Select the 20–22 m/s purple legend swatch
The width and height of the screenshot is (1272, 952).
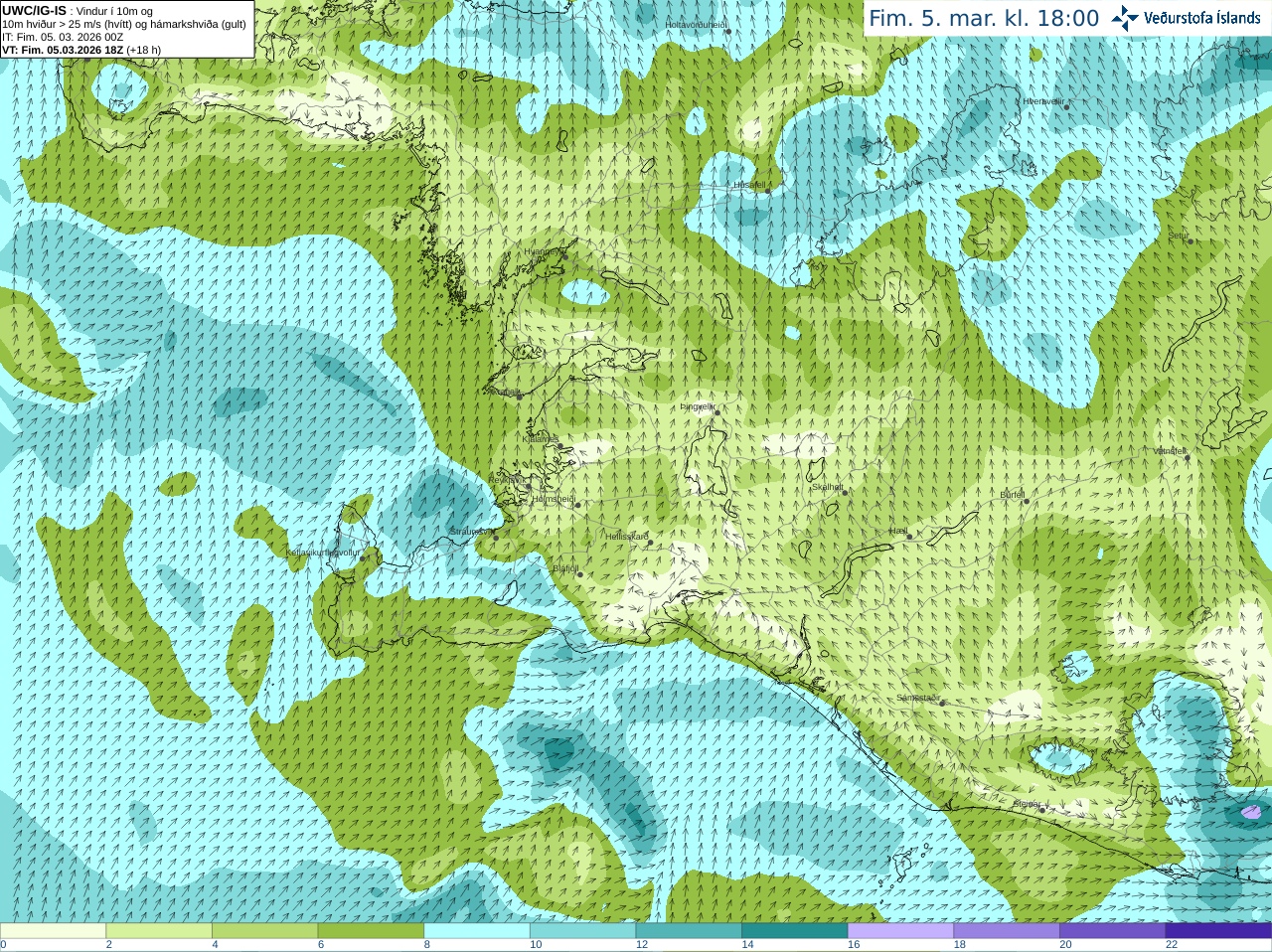(1113, 931)
